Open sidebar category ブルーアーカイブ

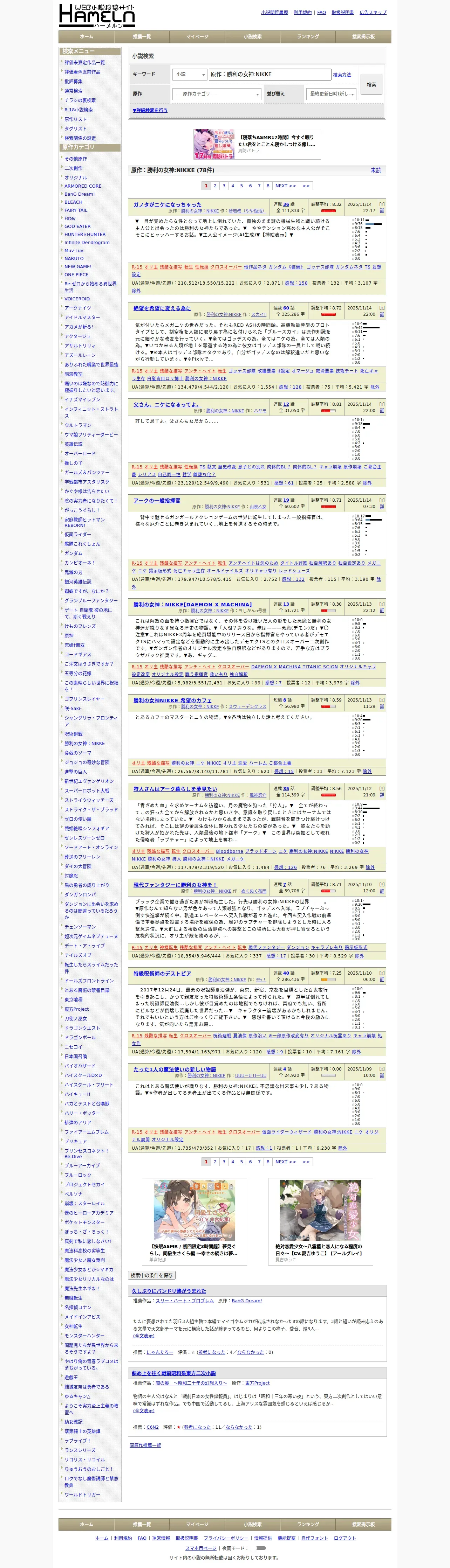pyautogui.click(x=82, y=1166)
